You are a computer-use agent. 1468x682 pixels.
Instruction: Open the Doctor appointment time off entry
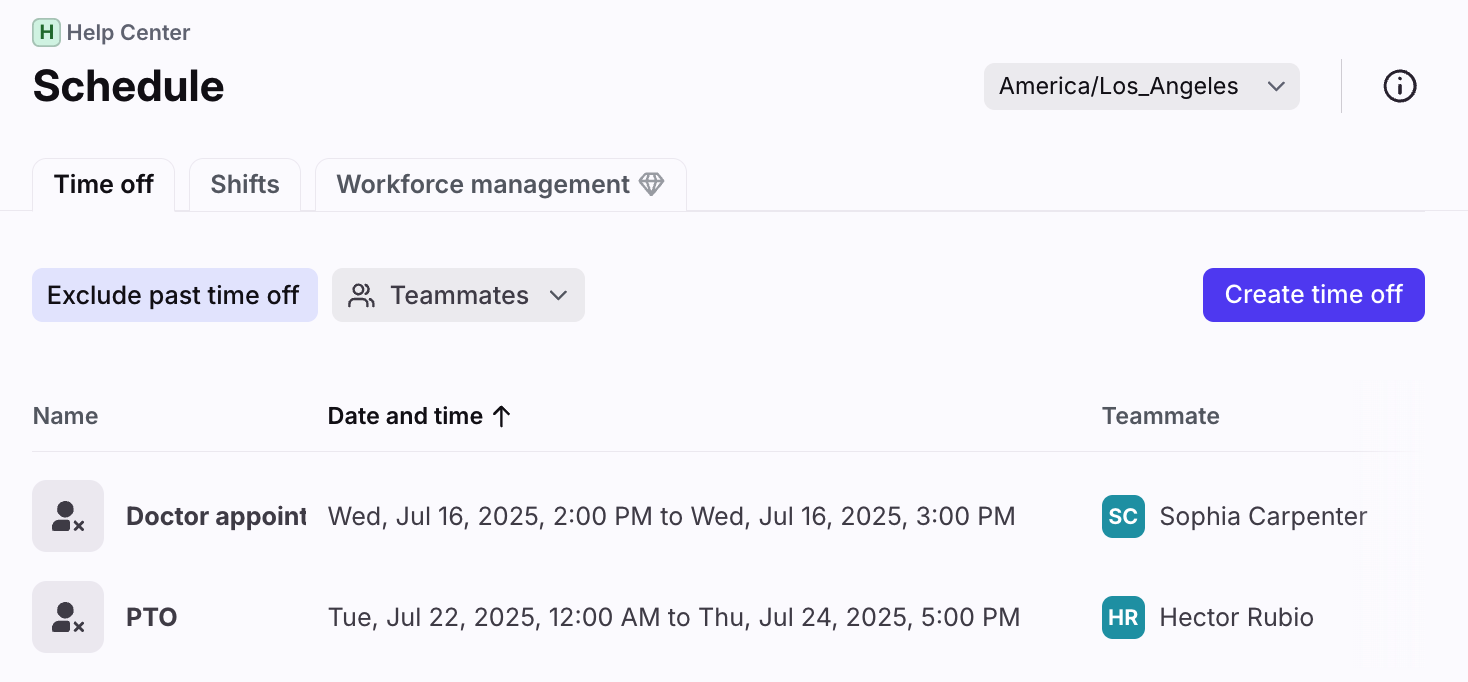pyautogui.click(x=216, y=516)
